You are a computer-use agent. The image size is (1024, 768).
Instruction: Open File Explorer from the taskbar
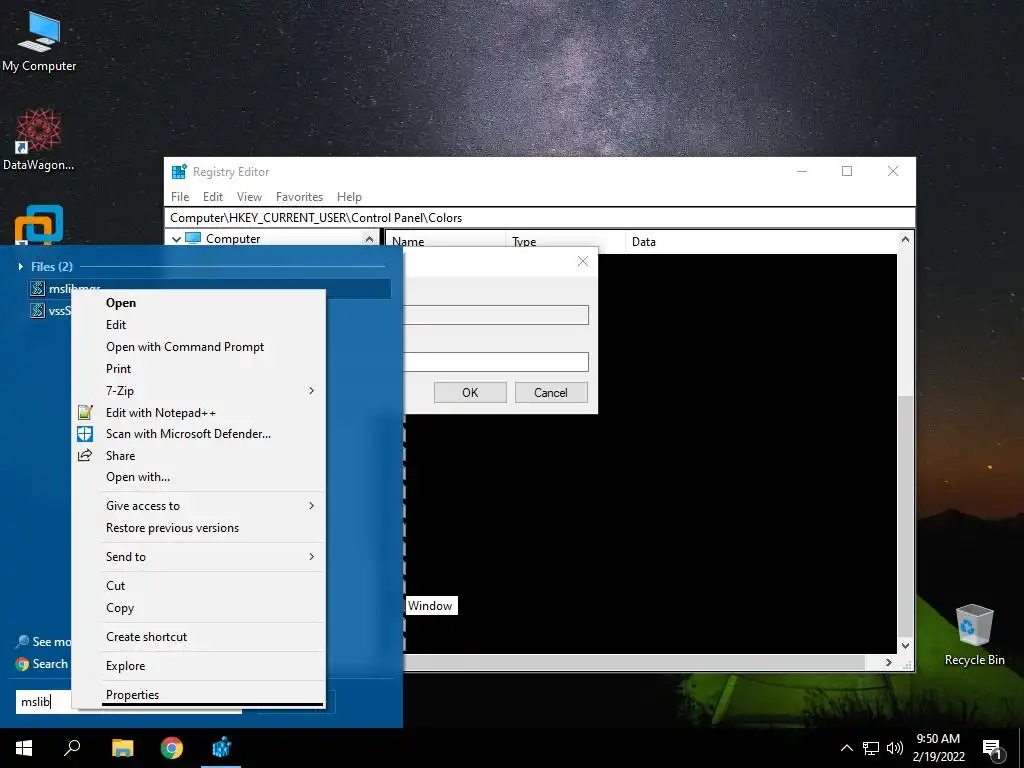pyautogui.click(x=122, y=748)
